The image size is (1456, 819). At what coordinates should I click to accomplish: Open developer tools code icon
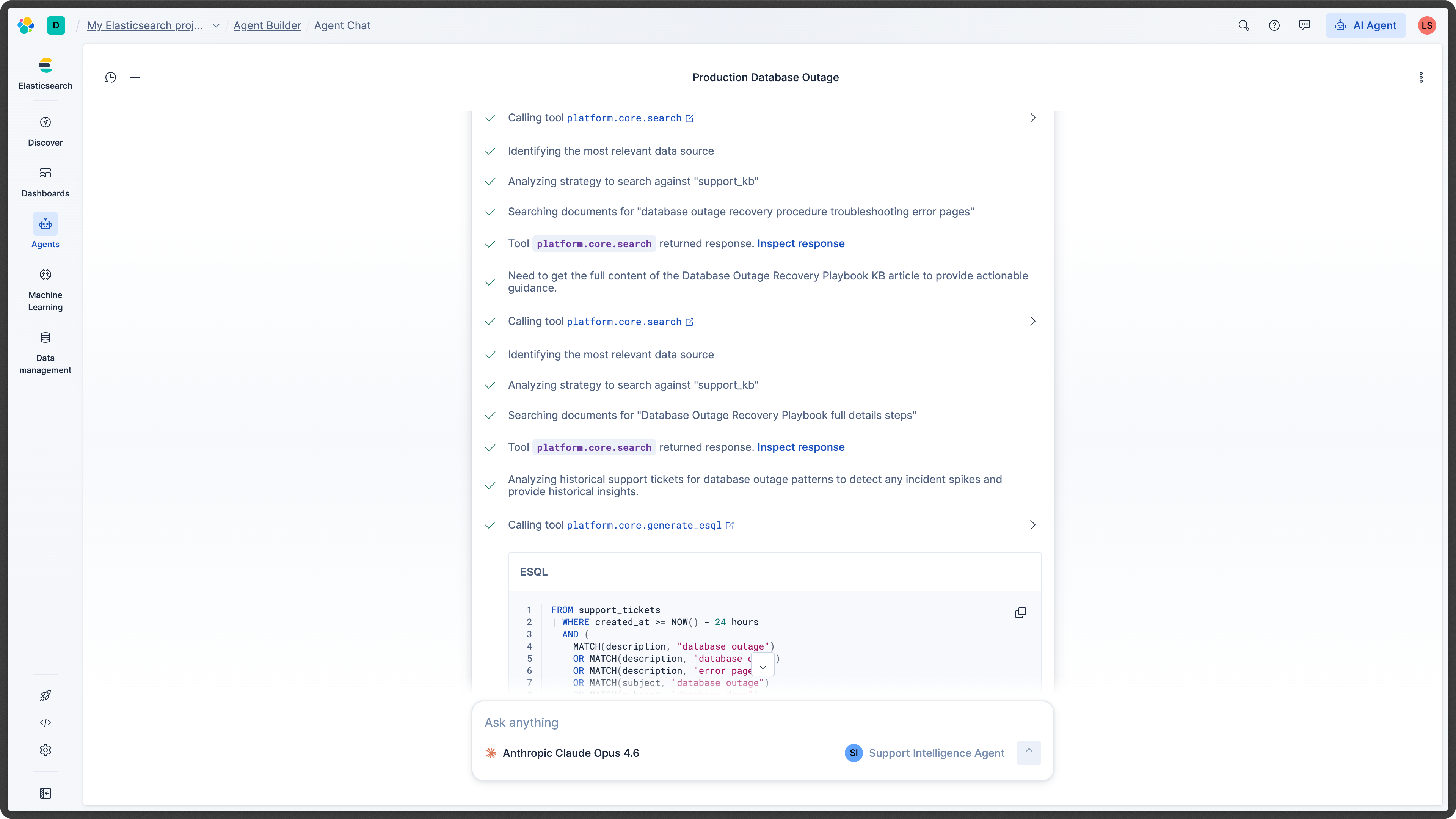(45, 722)
